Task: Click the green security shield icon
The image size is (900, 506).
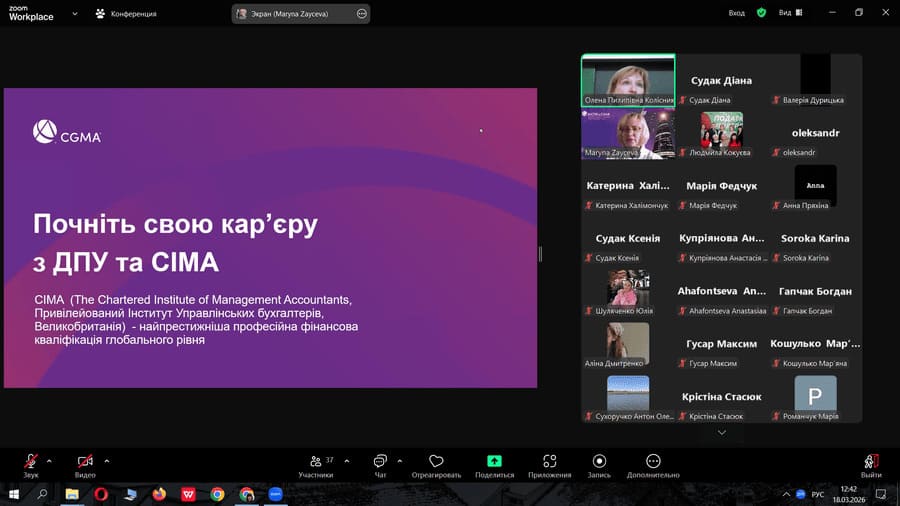Action: pos(761,13)
